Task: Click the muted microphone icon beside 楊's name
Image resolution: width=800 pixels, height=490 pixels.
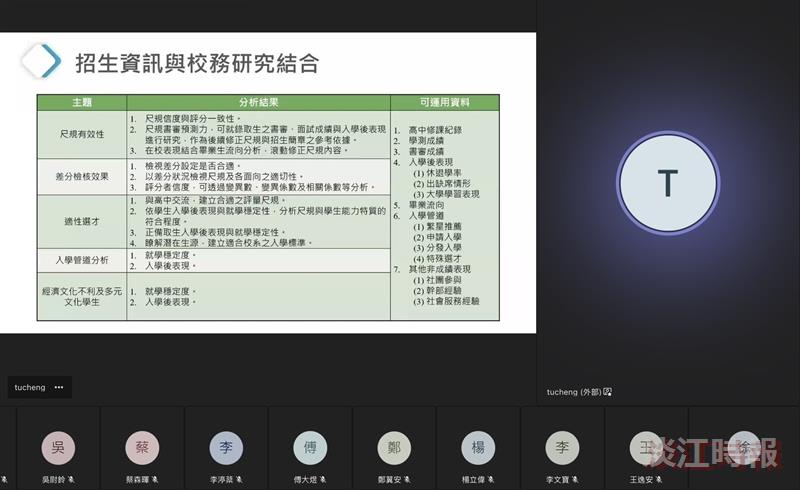Action: [491, 479]
